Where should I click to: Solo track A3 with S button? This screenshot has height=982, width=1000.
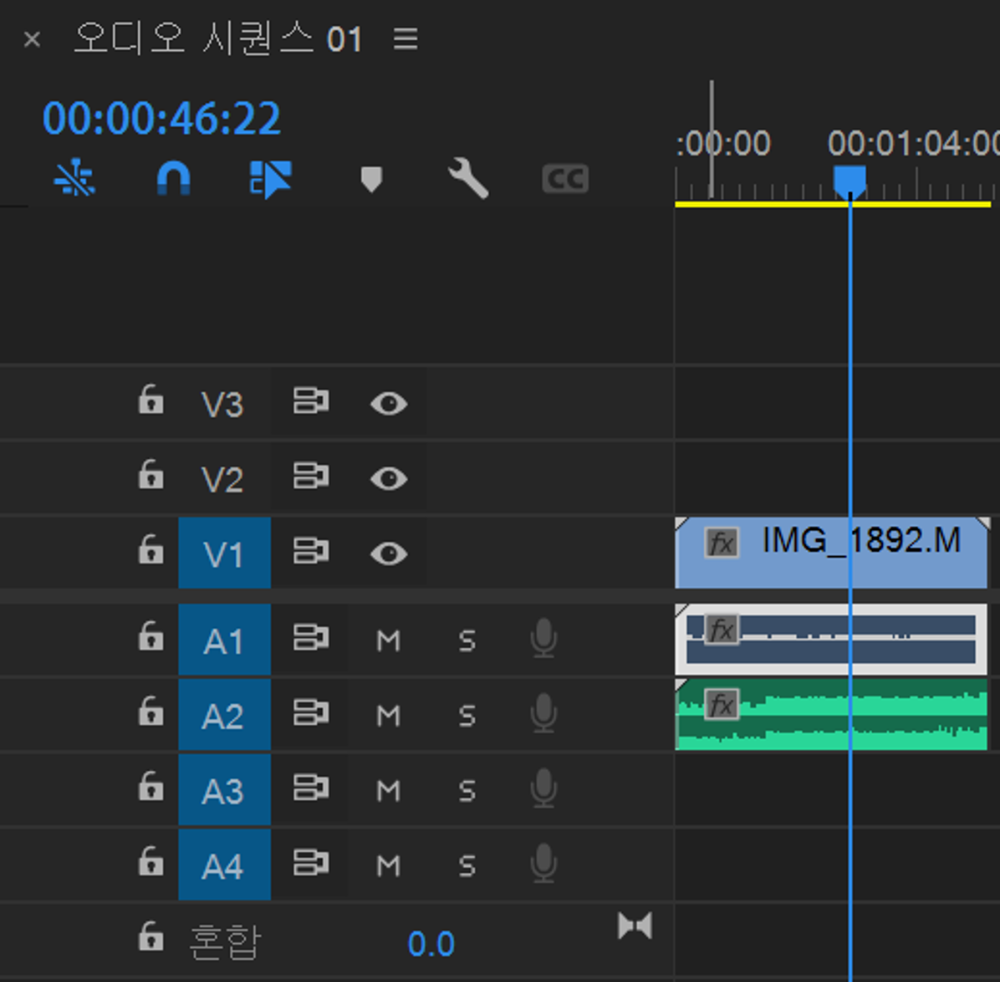pos(467,791)
